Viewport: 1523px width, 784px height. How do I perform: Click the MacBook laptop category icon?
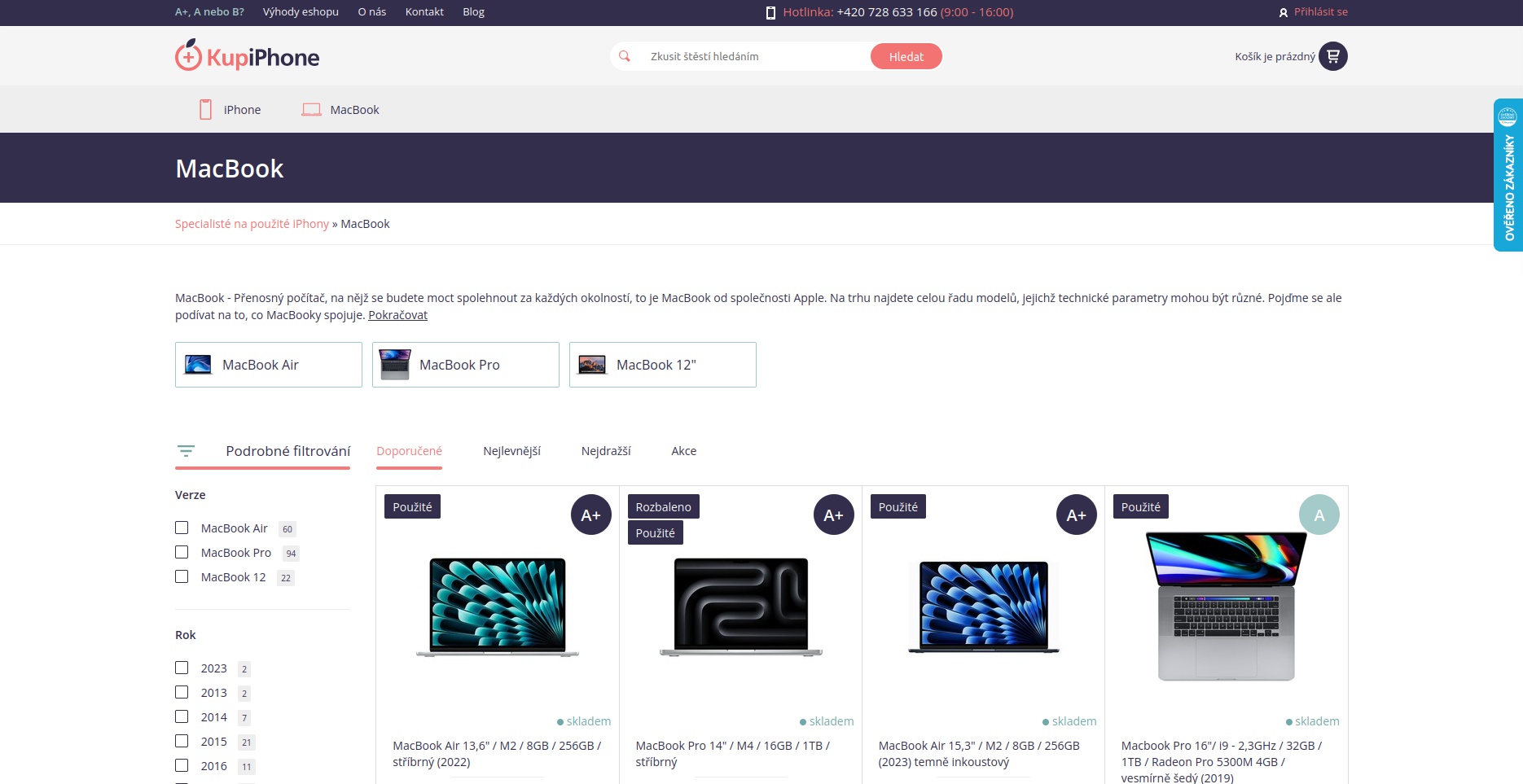tap(311, 109)
